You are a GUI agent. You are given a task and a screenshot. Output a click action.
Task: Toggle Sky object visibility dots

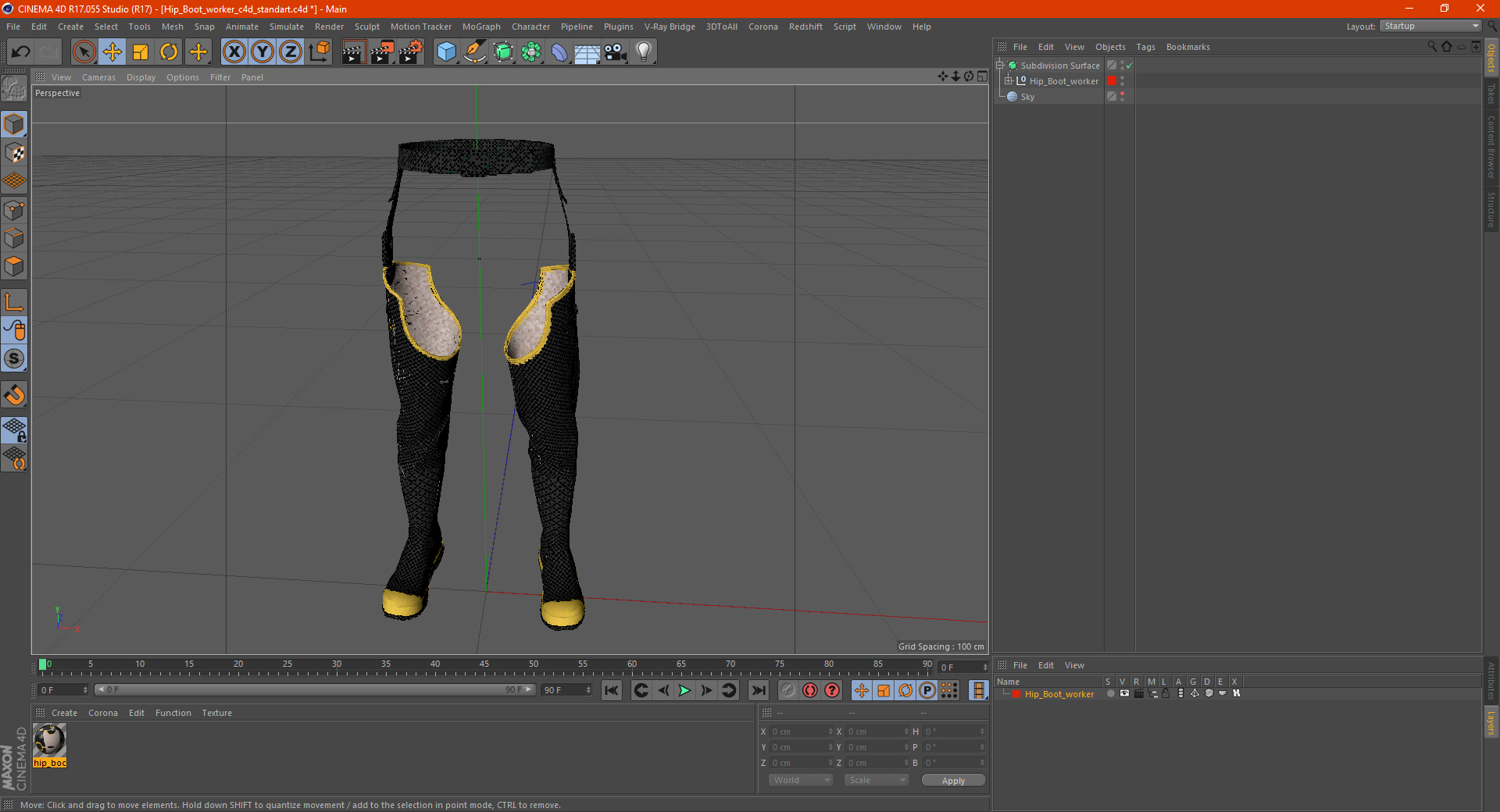click(x=1123, y=97)
